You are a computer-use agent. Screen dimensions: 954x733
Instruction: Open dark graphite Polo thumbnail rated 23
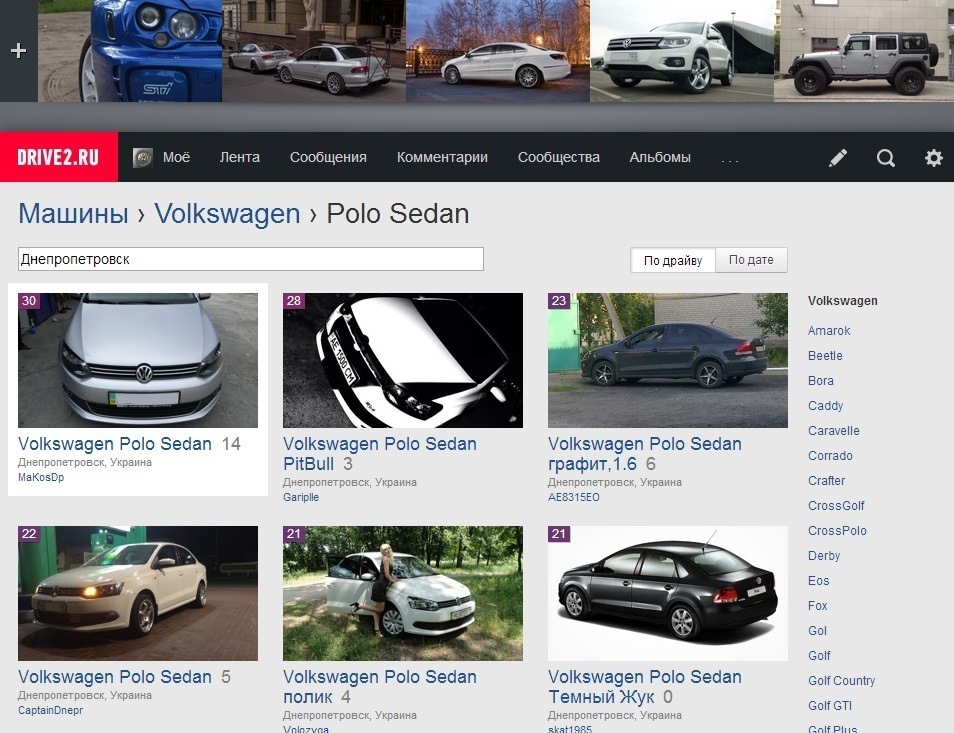(667, 360)
